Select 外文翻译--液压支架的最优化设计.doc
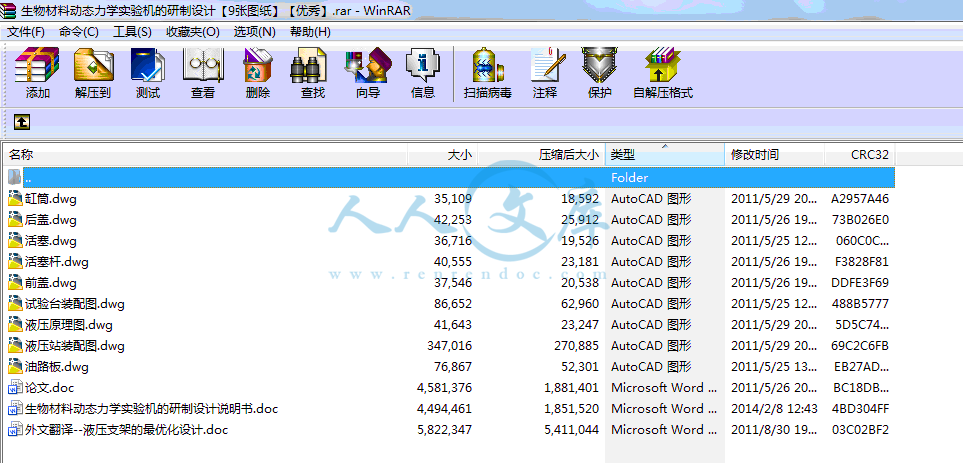Image resolution: width=963 pixels, height=463 pixels. (127, 430)
